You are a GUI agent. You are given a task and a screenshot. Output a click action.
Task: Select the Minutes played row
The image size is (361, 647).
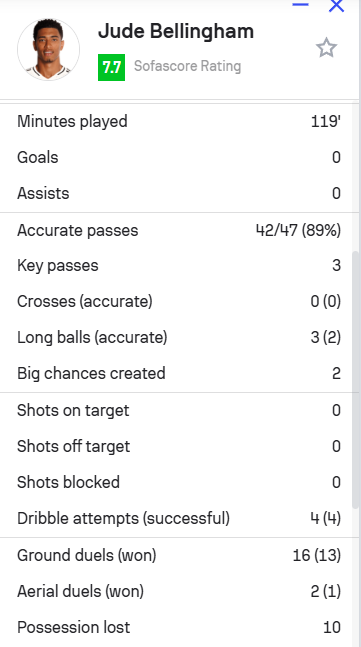pyautogui.click(x=177, y=122)
